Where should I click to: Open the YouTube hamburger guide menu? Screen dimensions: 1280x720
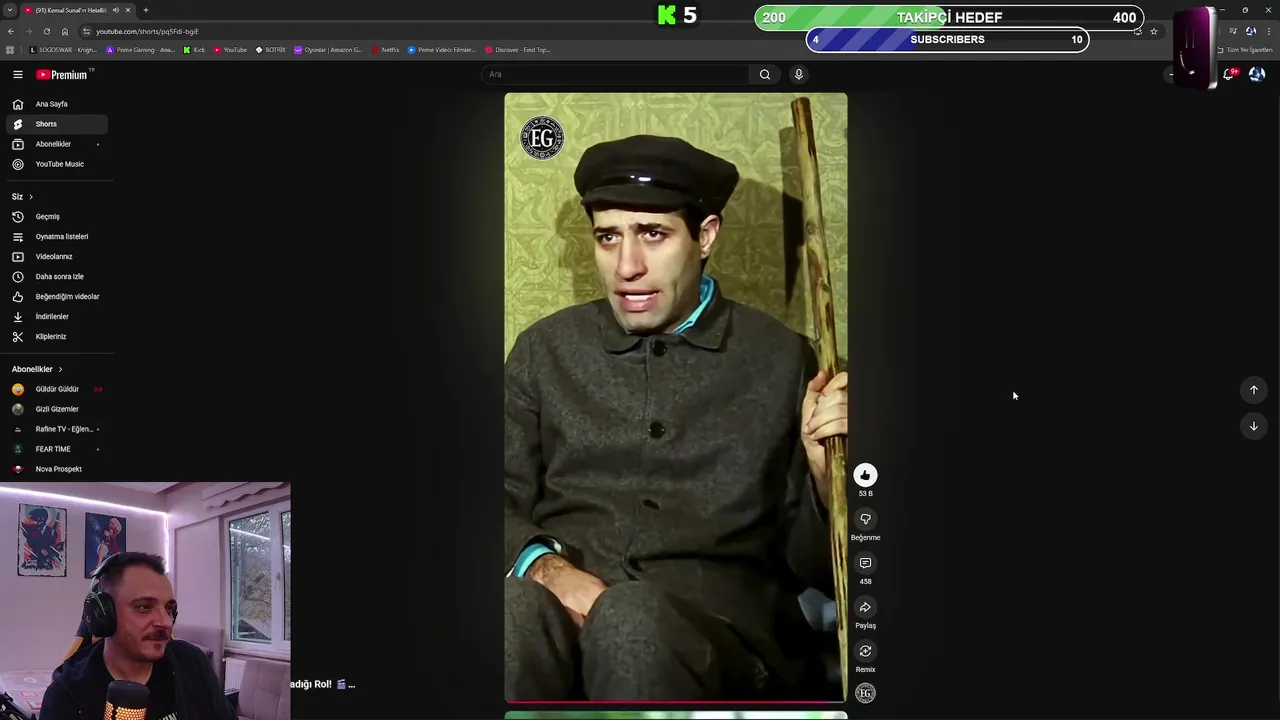tap(18, 75)
